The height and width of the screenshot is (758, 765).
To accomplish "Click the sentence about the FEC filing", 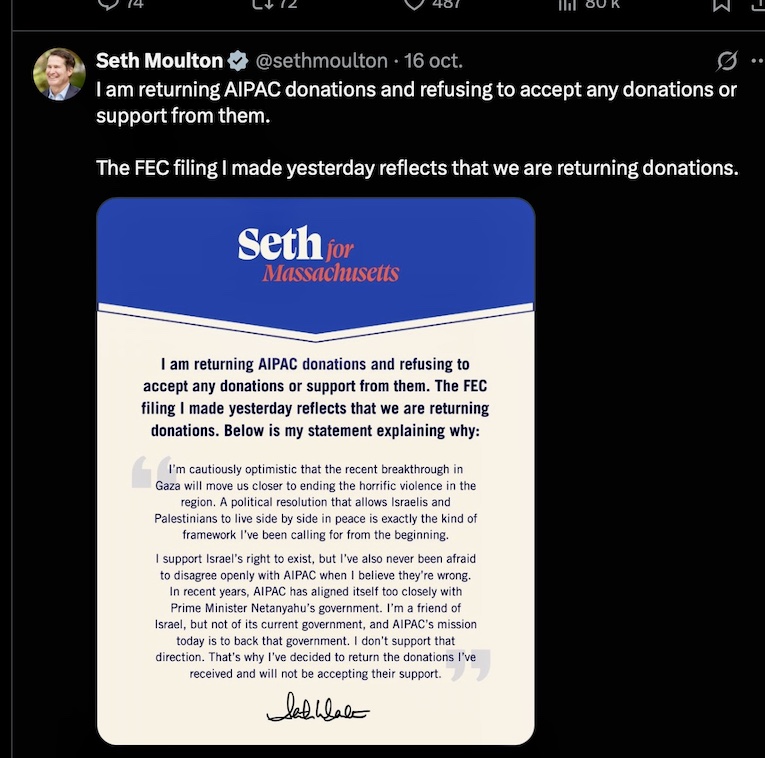I will 416,167.
